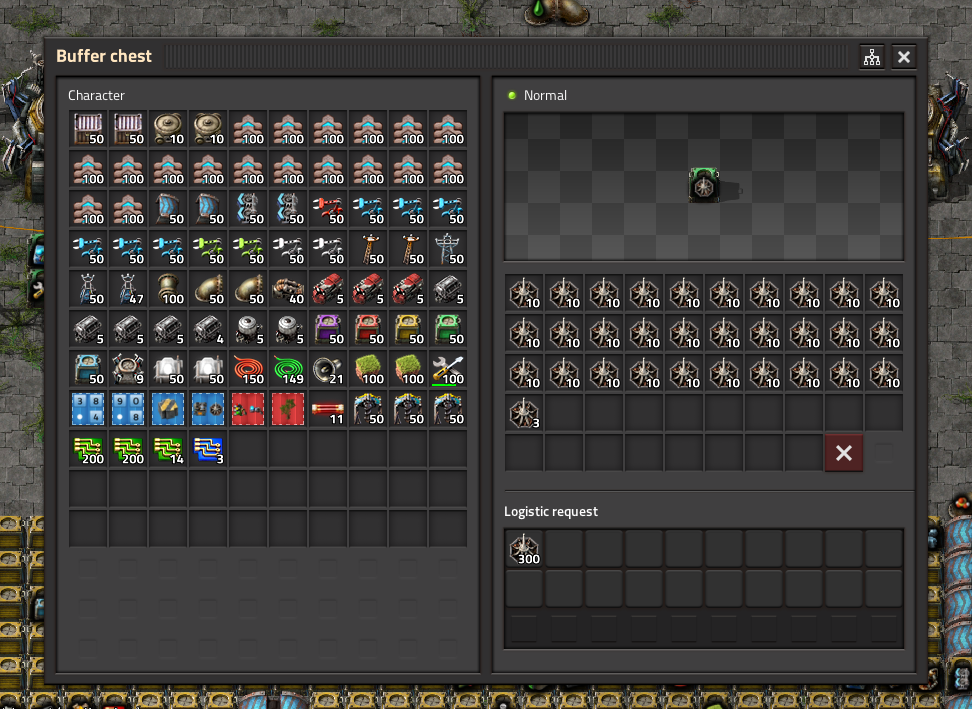Click the Buffer chest window title
Viewport: 972px width, 709px height.
104,56
